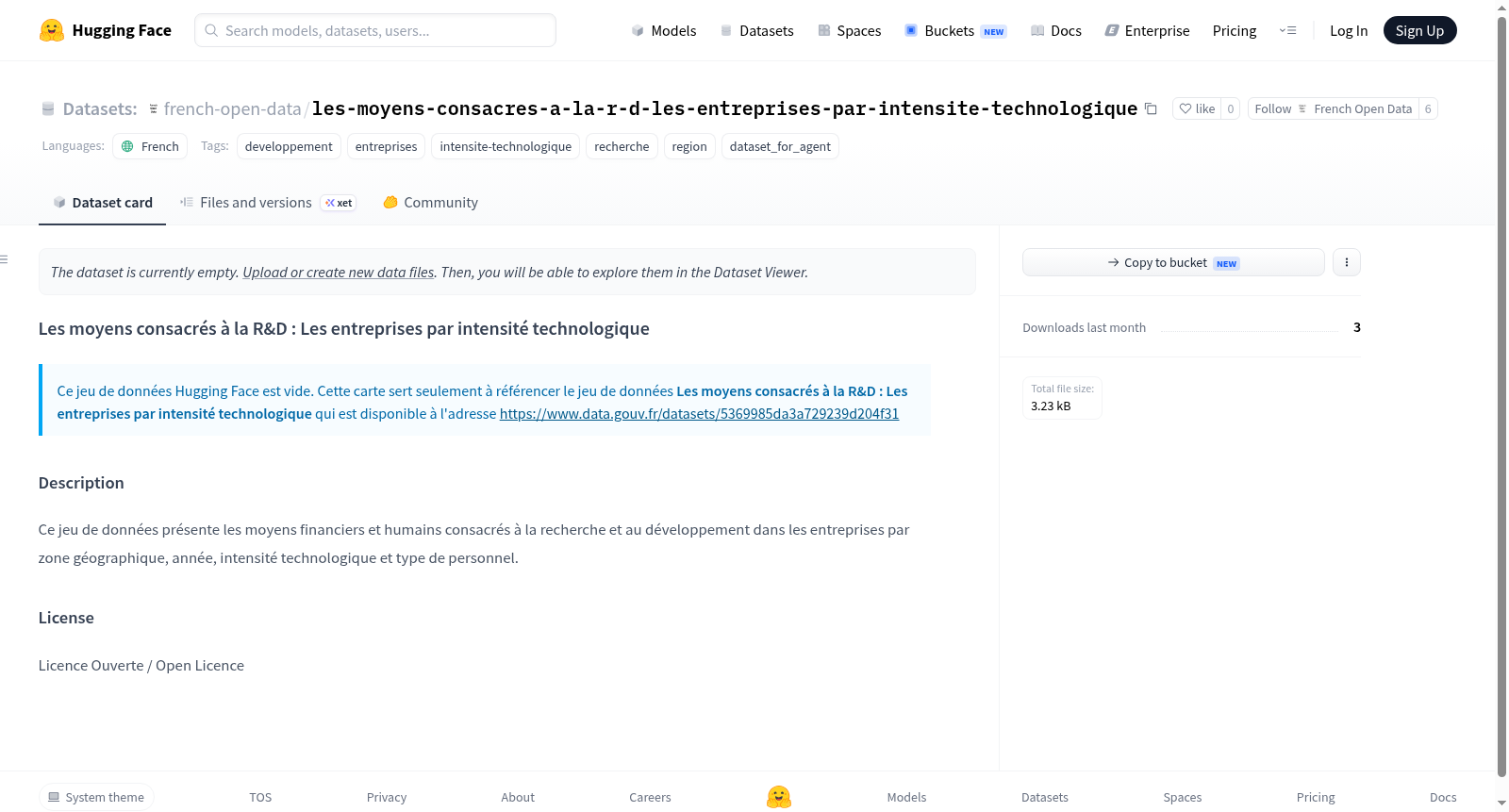Expand the more navigation menu dropdown
The image size is (1509, 812).
[1287, 30]
